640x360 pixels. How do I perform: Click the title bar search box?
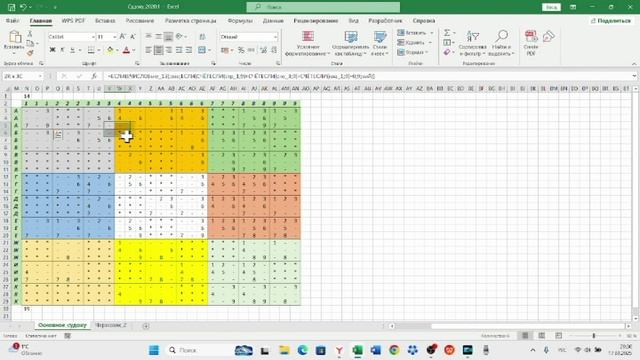click(x=323, y=7)
